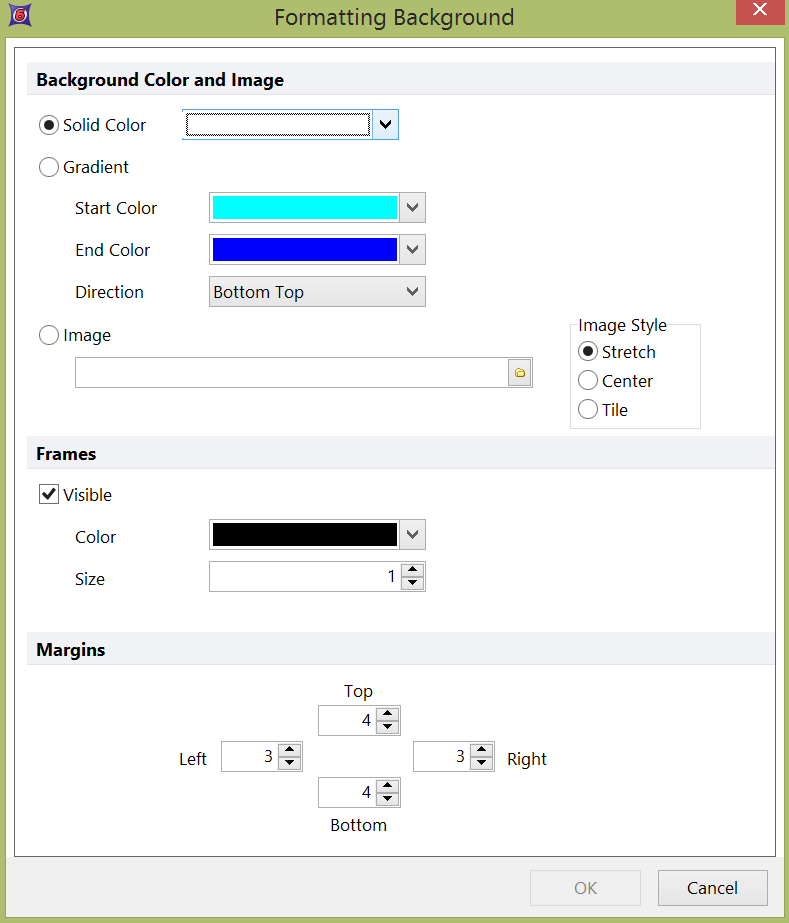Pick the Center image style
This screenshot has height=923, width=789.
[x=588, y=381]
